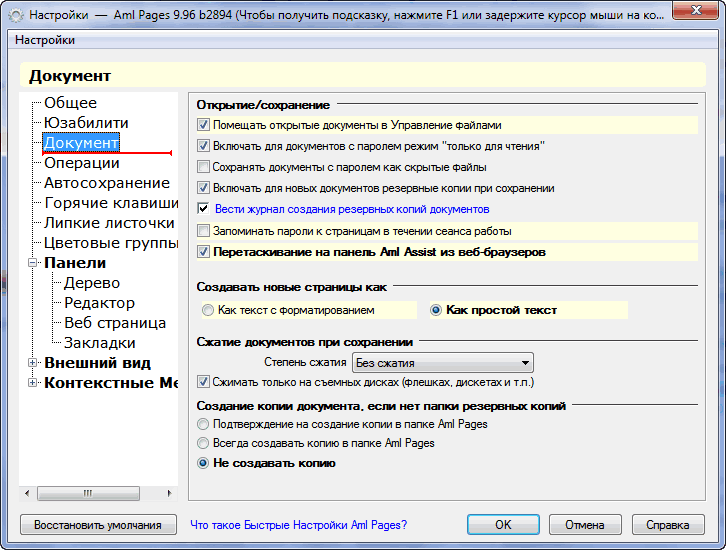
Task: Select Автосохранение in settings tree
Action: [107, 183]
